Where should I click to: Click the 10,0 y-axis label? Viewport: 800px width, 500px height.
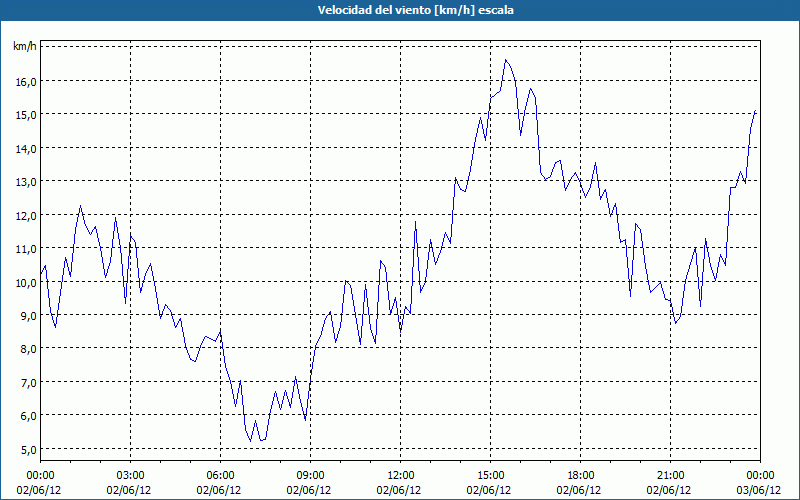coord(25,282)
